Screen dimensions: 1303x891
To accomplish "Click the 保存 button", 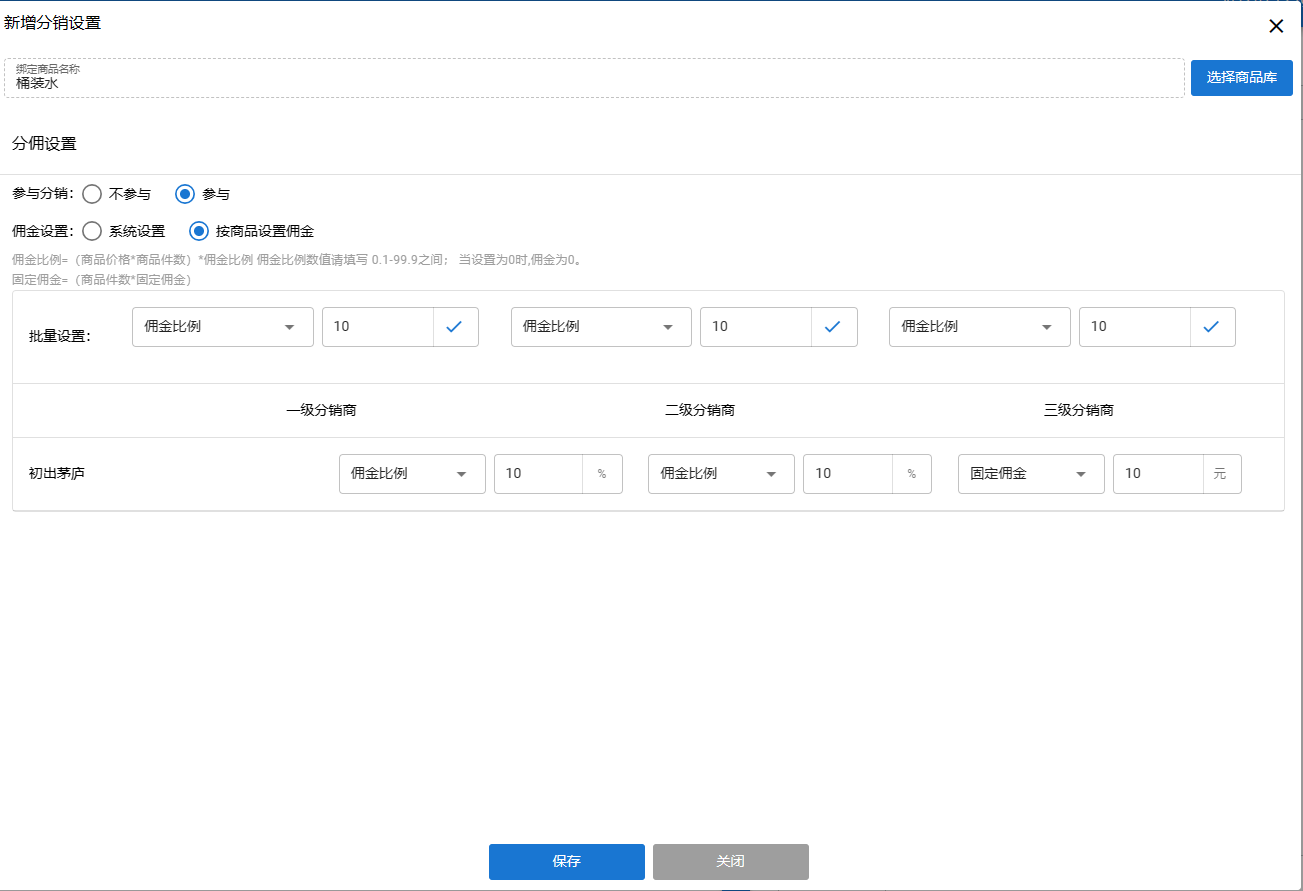I will click(x=567, y=862).
